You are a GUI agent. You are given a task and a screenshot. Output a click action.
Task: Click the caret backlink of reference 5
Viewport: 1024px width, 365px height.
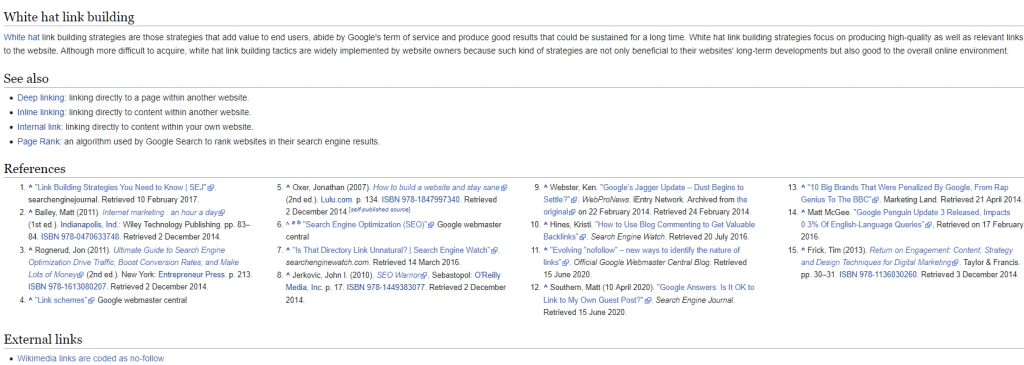[288, 187]
